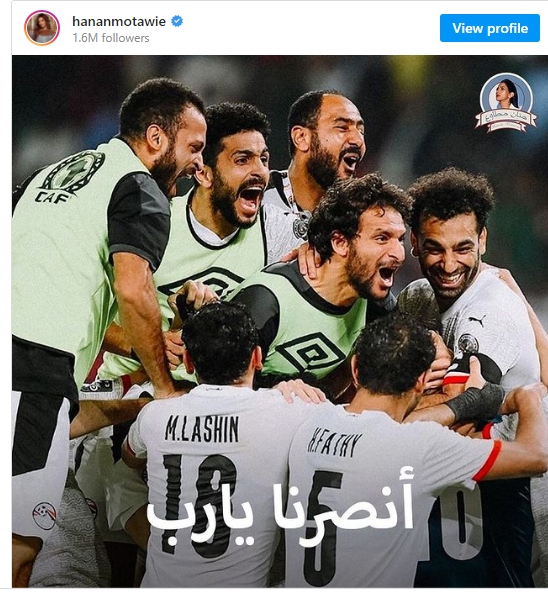Click the federation crest on the white shorts
The image size is (548, 592).
pos(44,515)
